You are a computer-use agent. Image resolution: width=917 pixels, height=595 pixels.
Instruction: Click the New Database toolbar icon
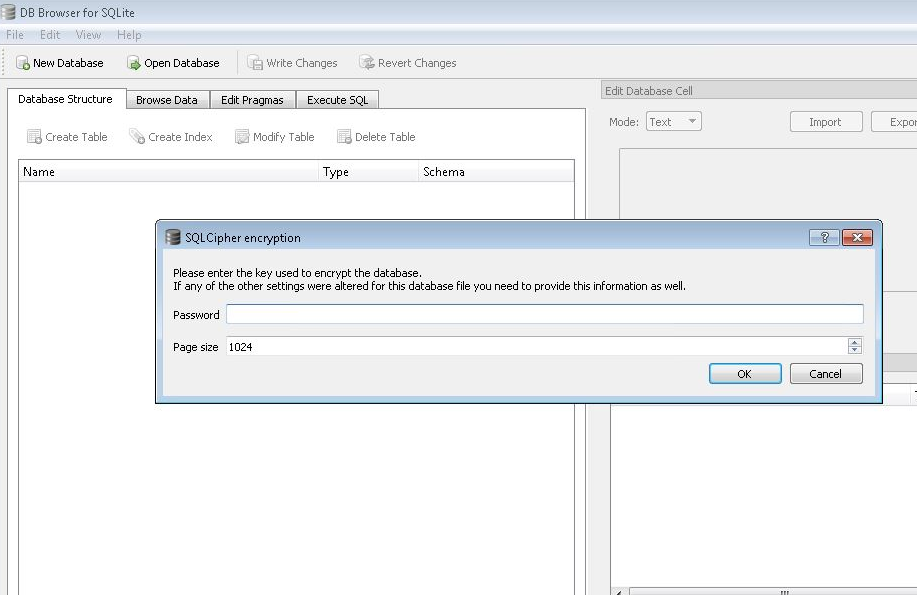click(x=23, y=63)
